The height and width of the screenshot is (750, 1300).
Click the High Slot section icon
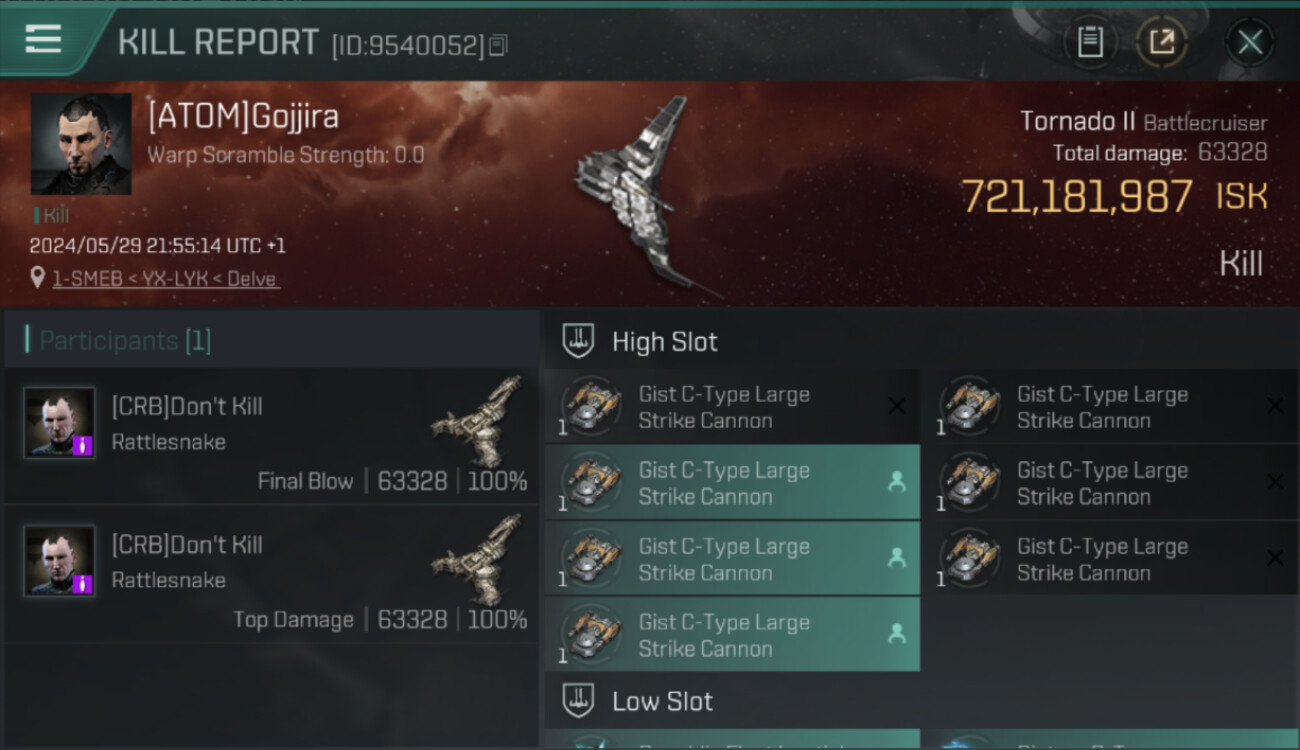579,341
